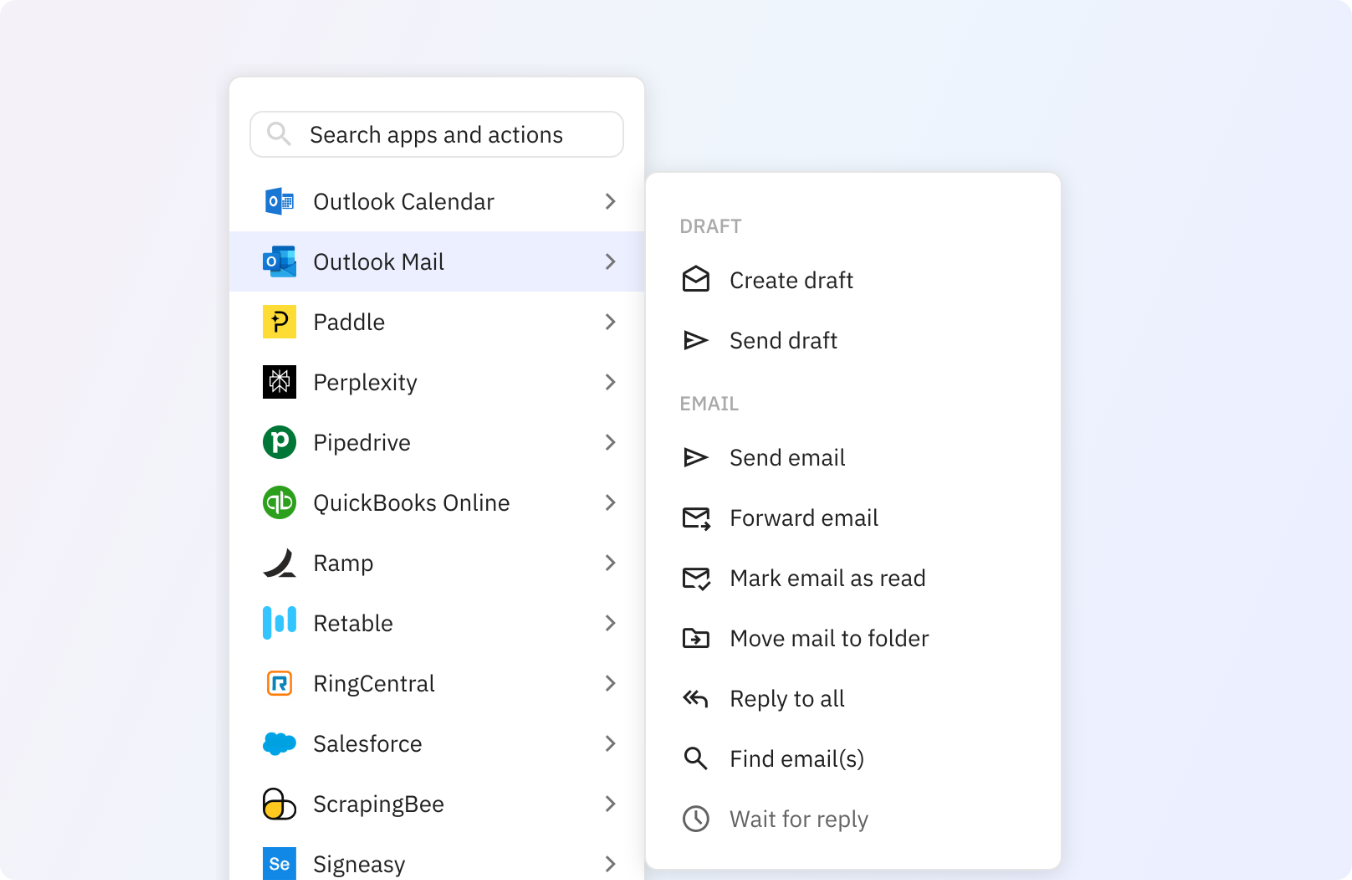Select the Signeasy app label
Image resolution: width=1352 pixels, height=880 pixels.
(x=359, y=864)
